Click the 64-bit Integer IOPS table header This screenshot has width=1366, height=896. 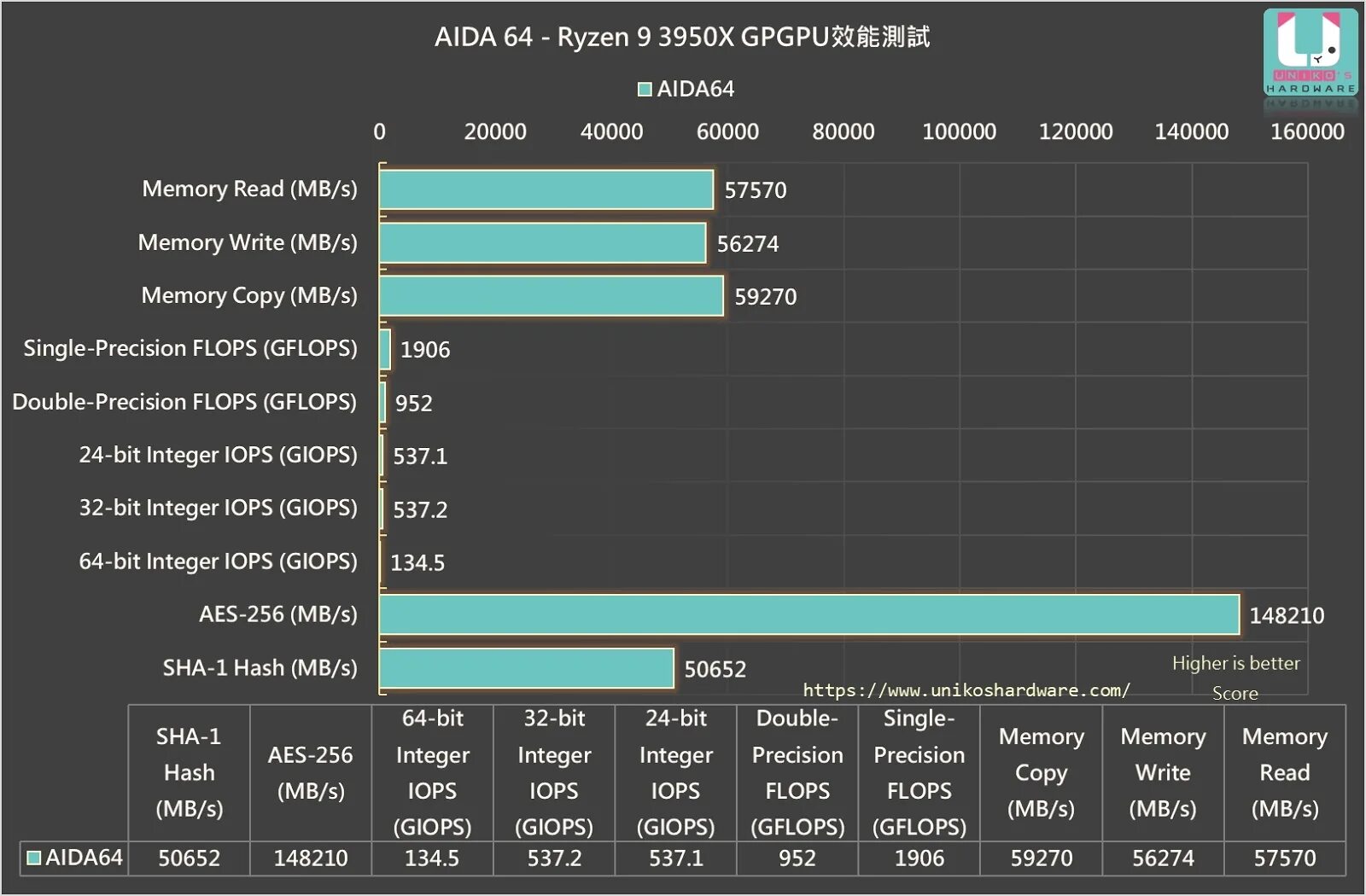(433, 772)
